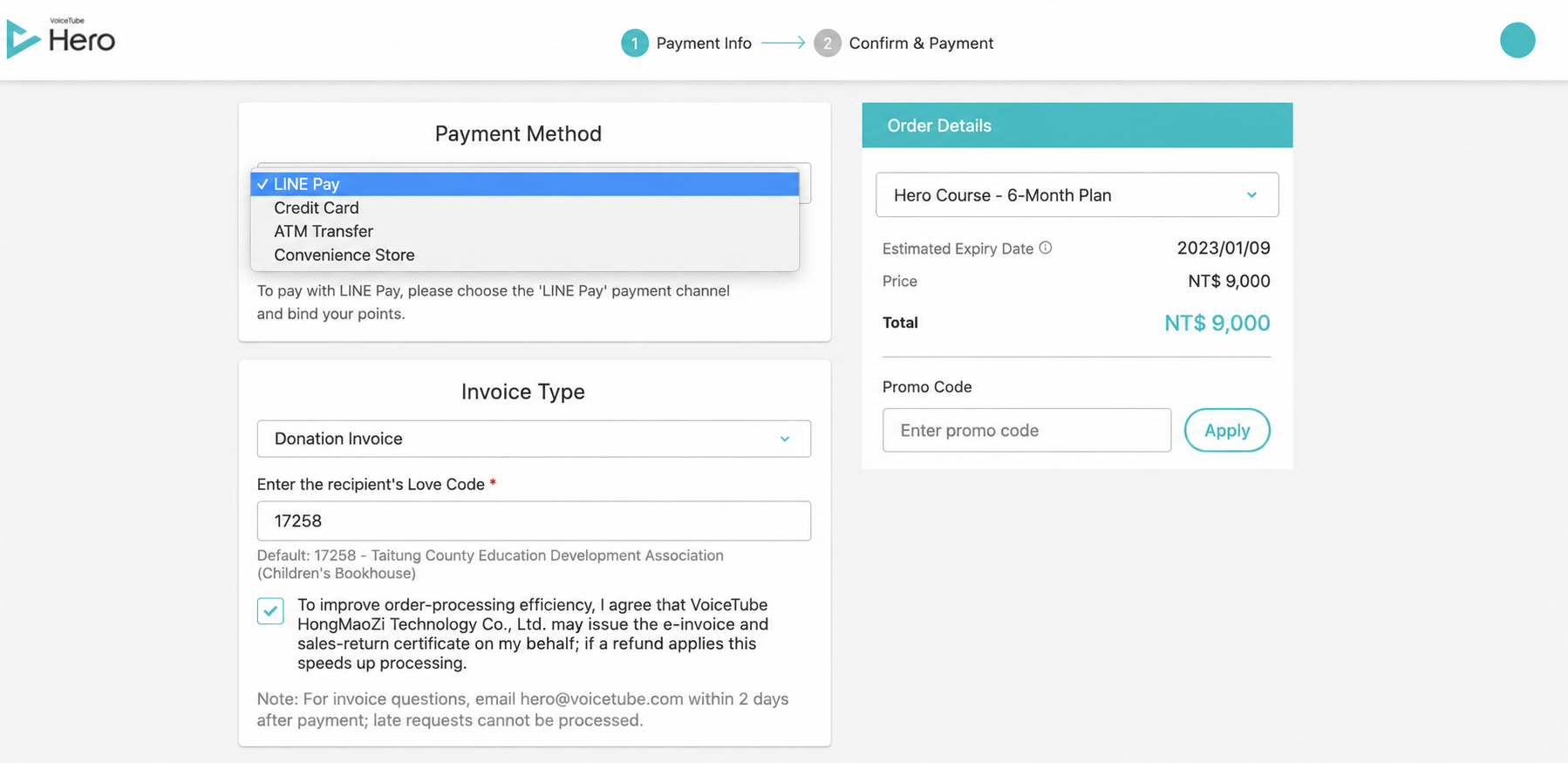Click the Payment Info step label
Viewport: 1568px width, 763px height.
coord(704,43)
